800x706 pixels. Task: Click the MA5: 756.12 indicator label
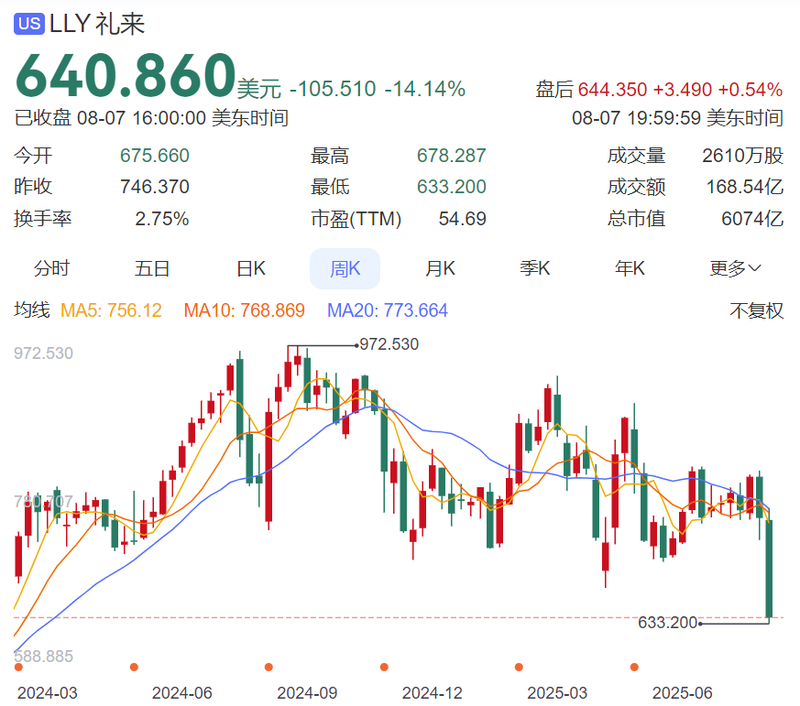coord(111,310)
